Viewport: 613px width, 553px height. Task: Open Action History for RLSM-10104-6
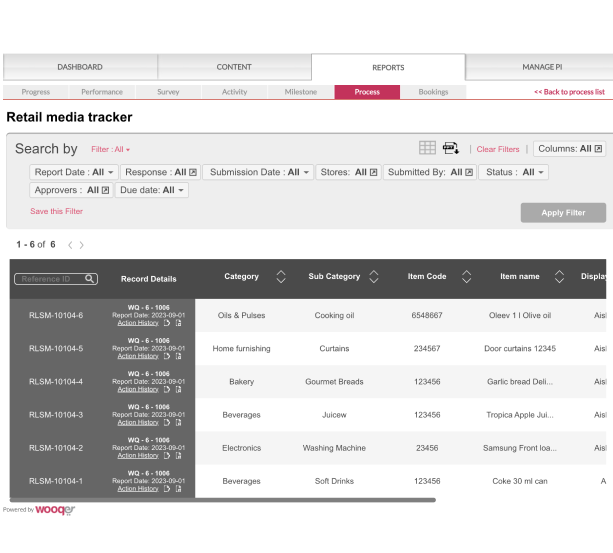(138, 323)
